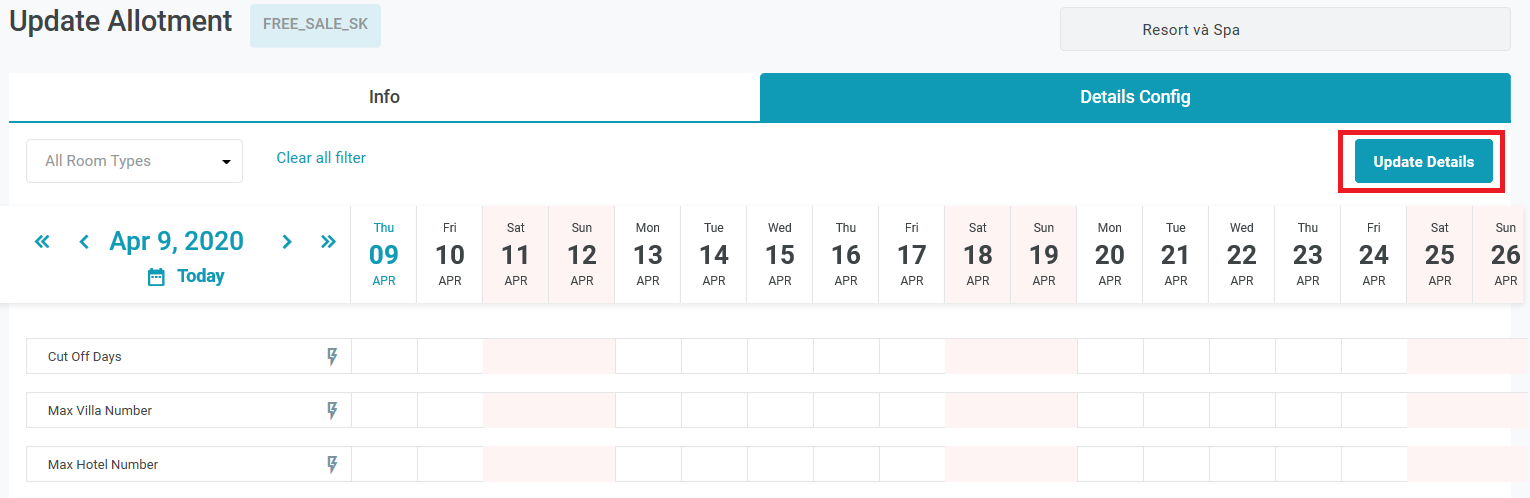Click the Max Villa Number cell for Fri 10
The height and width of the screenshot is (498, 1530).
pyautogui.click(x=450, y=411)
